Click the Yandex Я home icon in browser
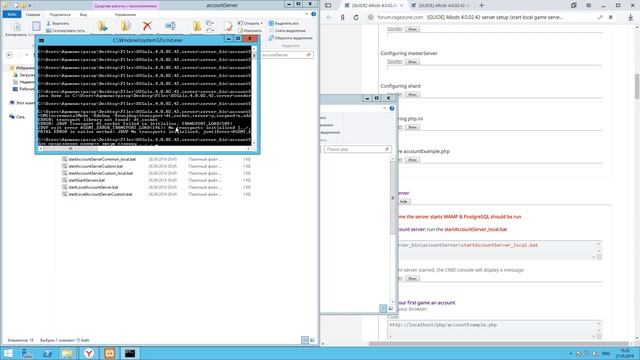 click(342, 17)
